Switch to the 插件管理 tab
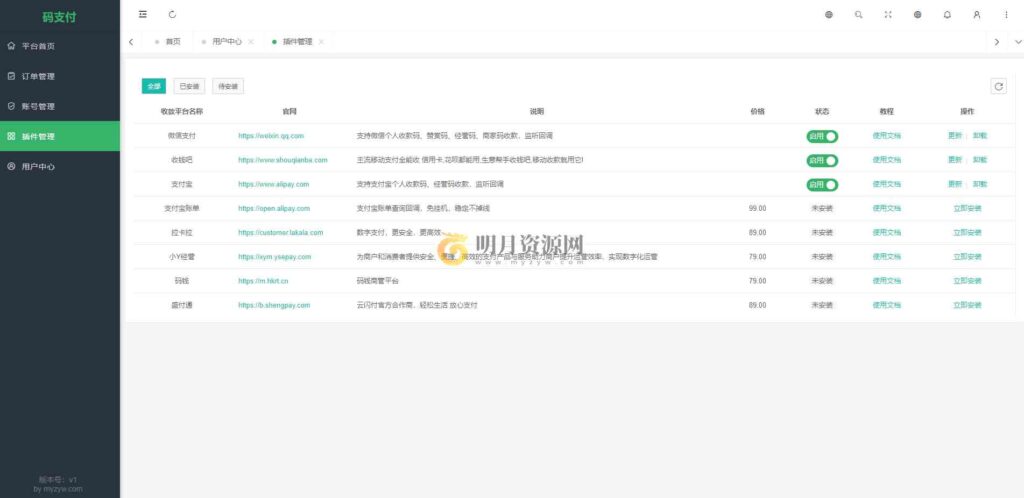Image resolution: width=1024 pixels, height=498 pixels. click(x=297, y=42)
